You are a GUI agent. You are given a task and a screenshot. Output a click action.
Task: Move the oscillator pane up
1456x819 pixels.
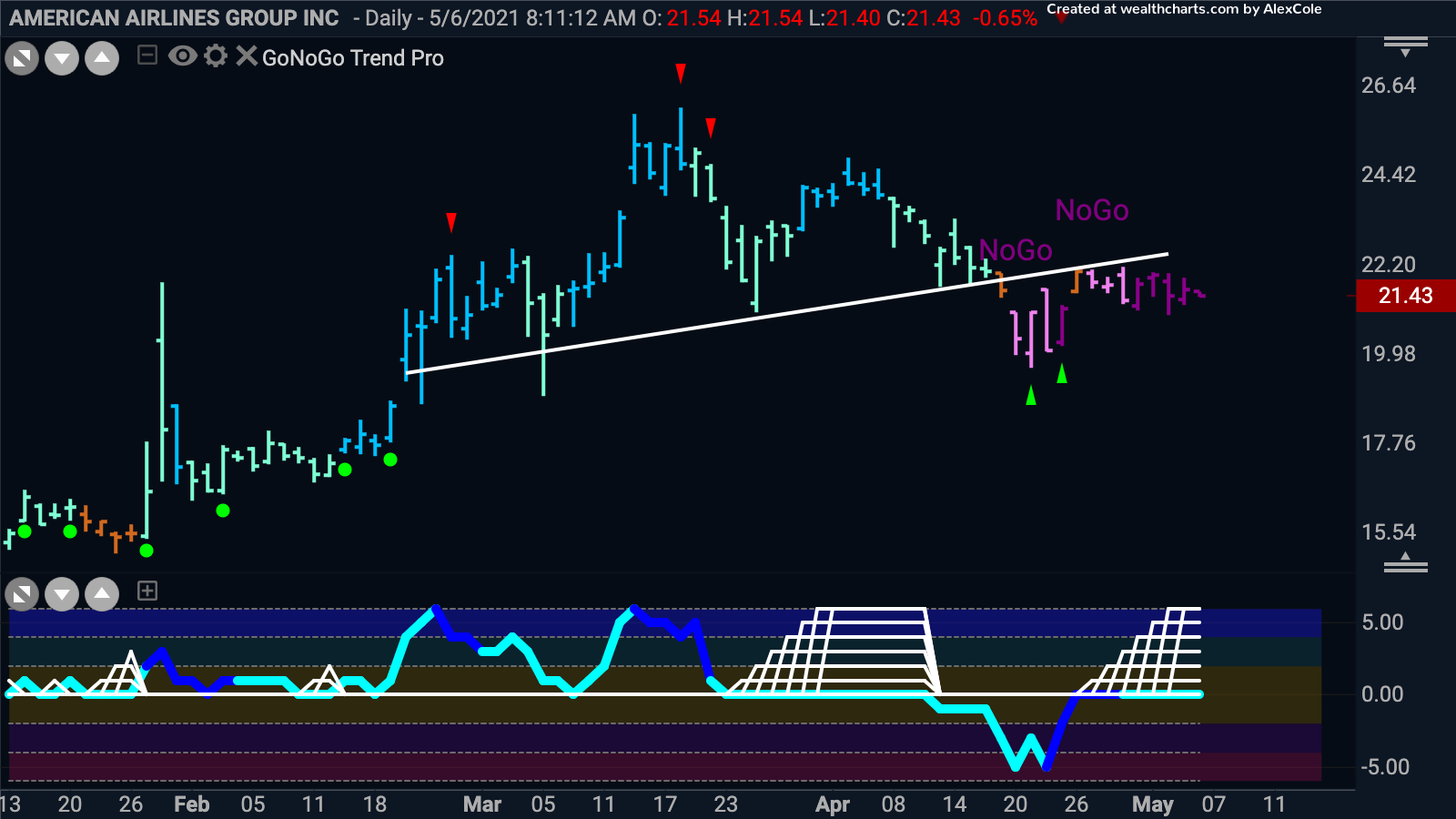102,595
